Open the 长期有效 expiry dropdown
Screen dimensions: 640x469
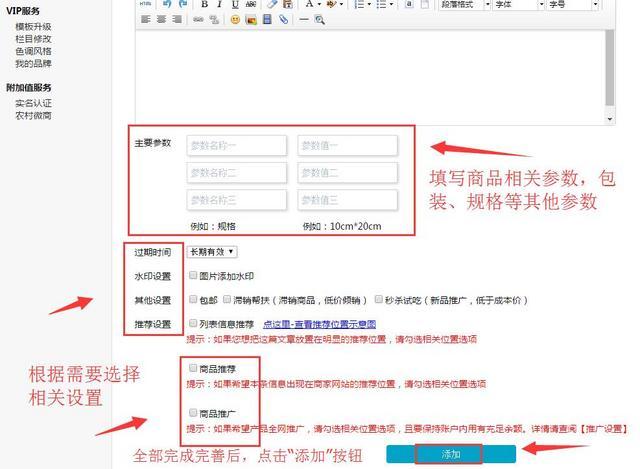[212, 252]
